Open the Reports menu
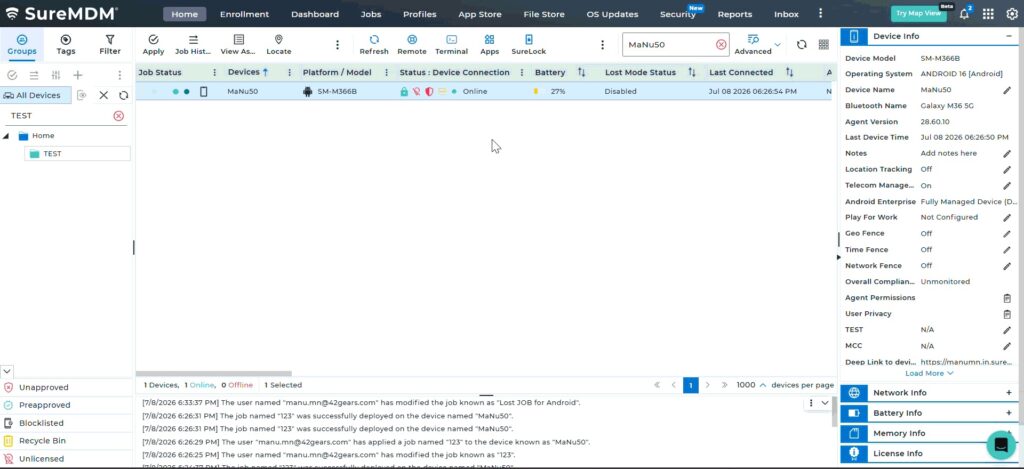This screenshot has height=469, width=1024. pos(735,14)
